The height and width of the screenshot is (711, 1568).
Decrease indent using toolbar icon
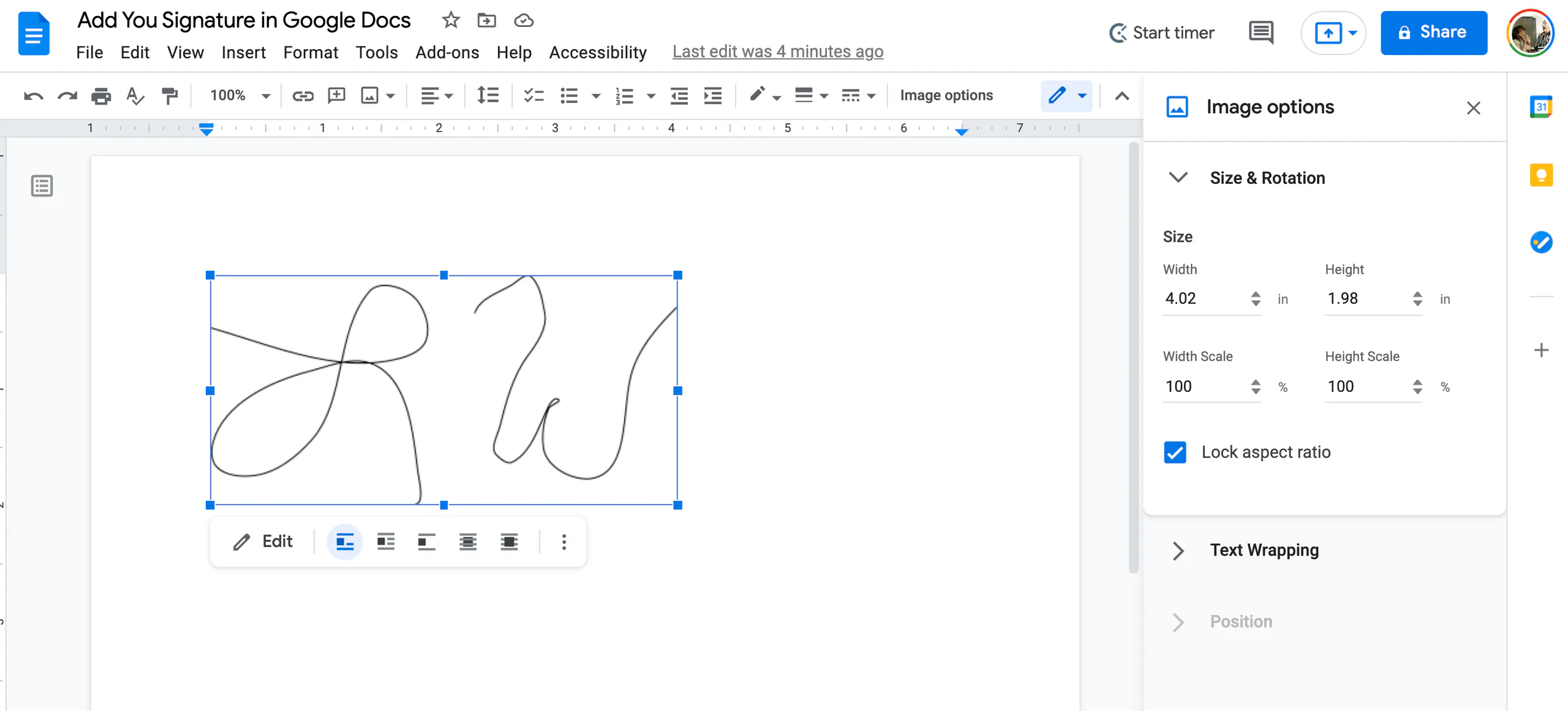679,96
